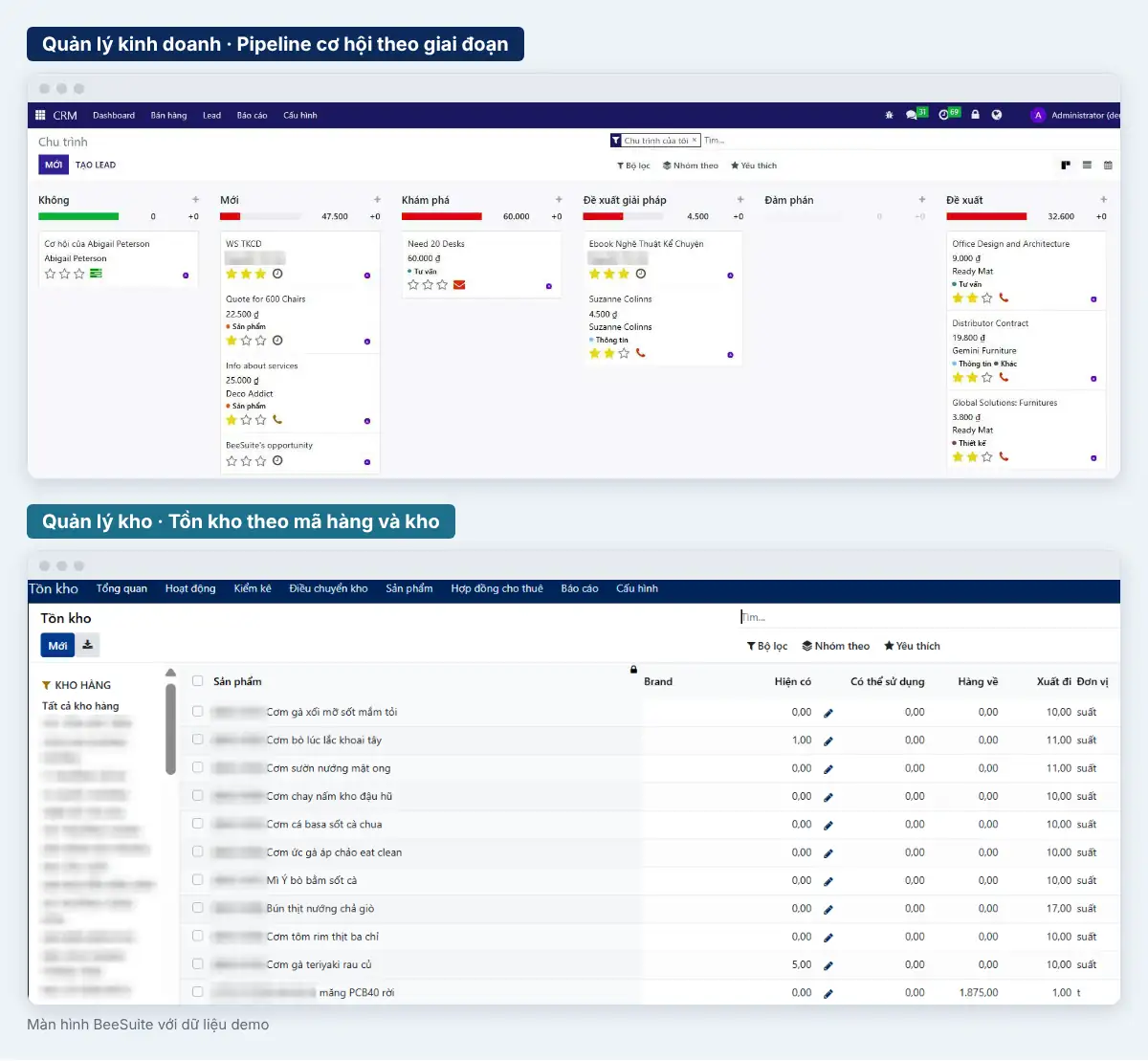Add a card to the Đàm phán column
The height and width of the screenshot is (1061, 1148).
point(922,200)
